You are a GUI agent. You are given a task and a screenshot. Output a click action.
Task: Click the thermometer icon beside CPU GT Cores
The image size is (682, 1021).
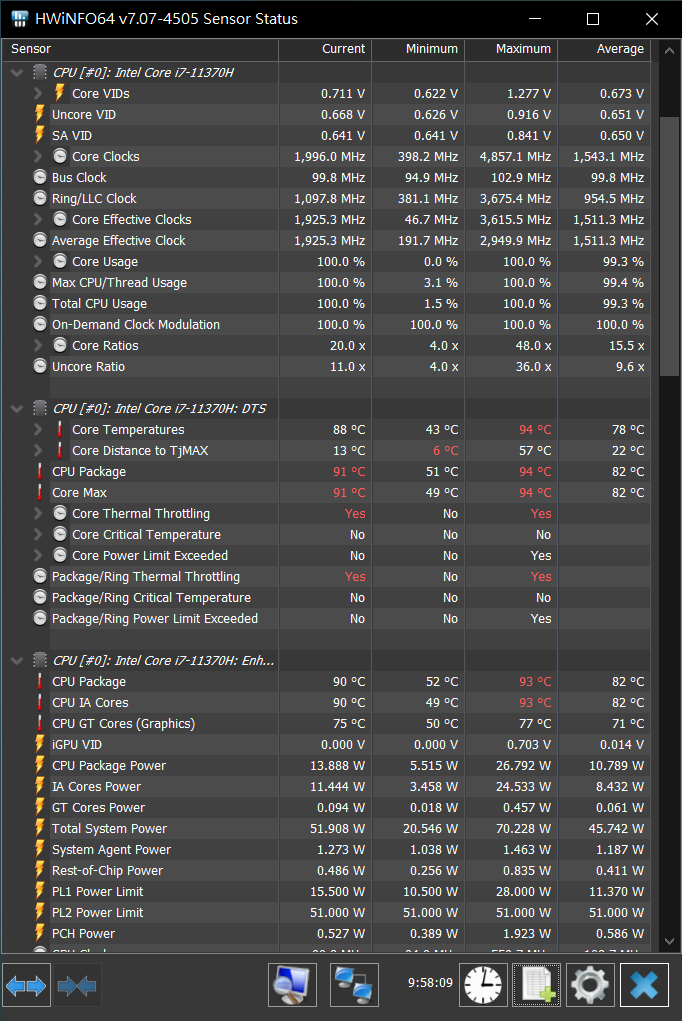coord(40,723)
